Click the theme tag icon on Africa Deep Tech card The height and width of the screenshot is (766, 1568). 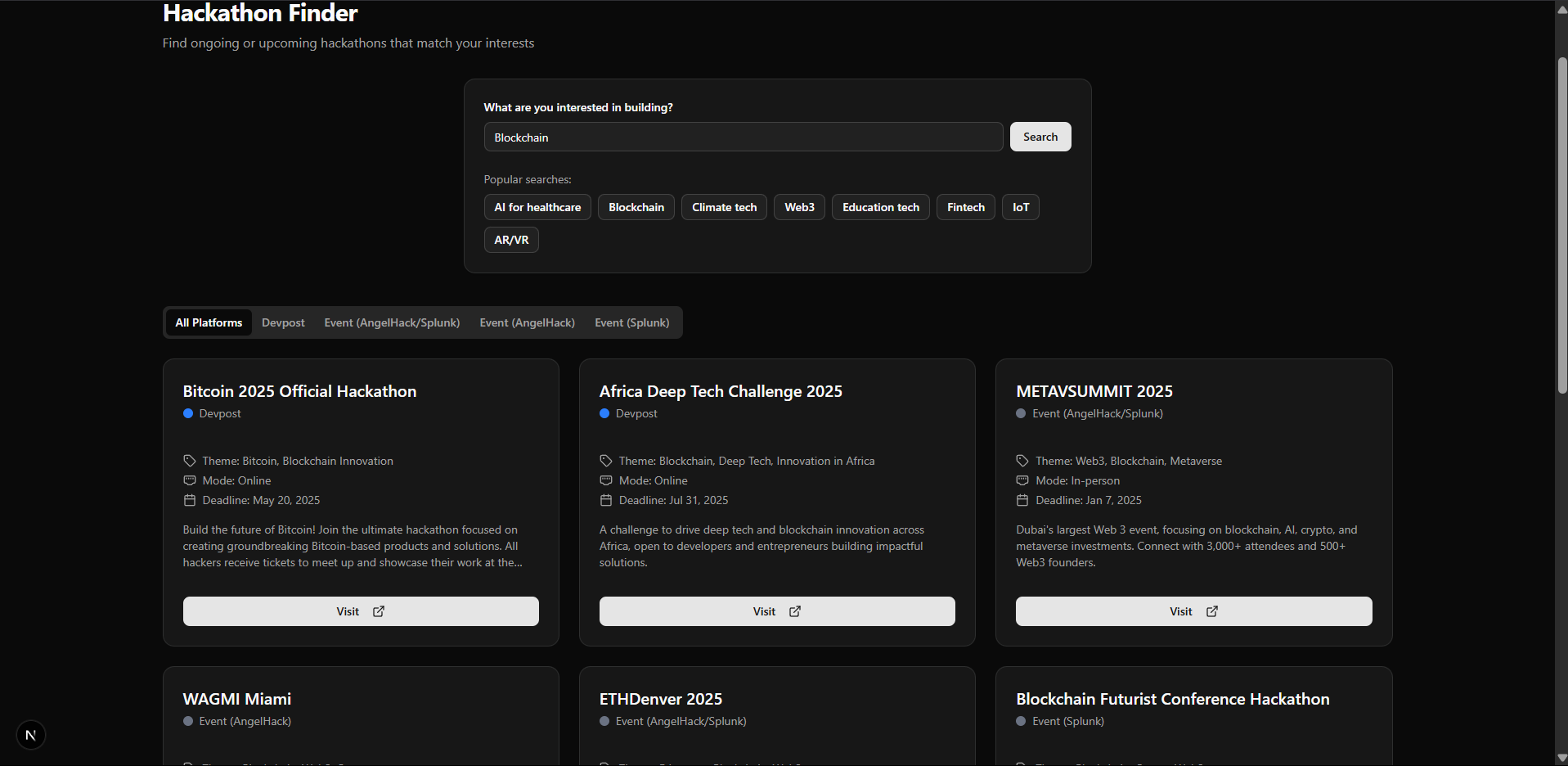click(606, 461)
